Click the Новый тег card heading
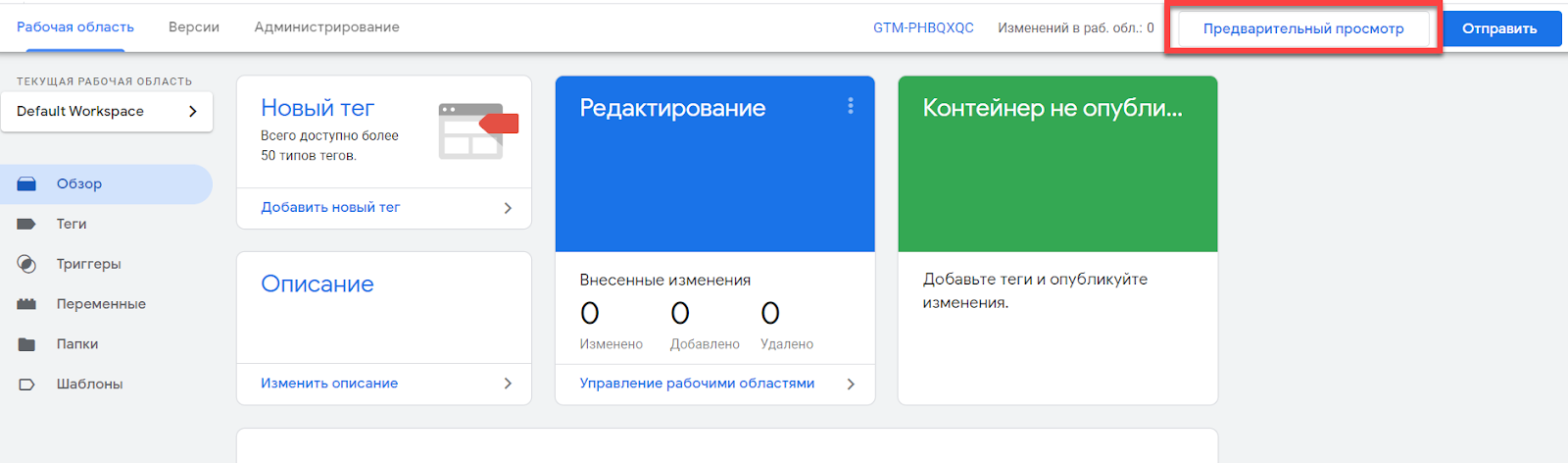Screen dimensions: 1568x463 click(x=318, y=108)
